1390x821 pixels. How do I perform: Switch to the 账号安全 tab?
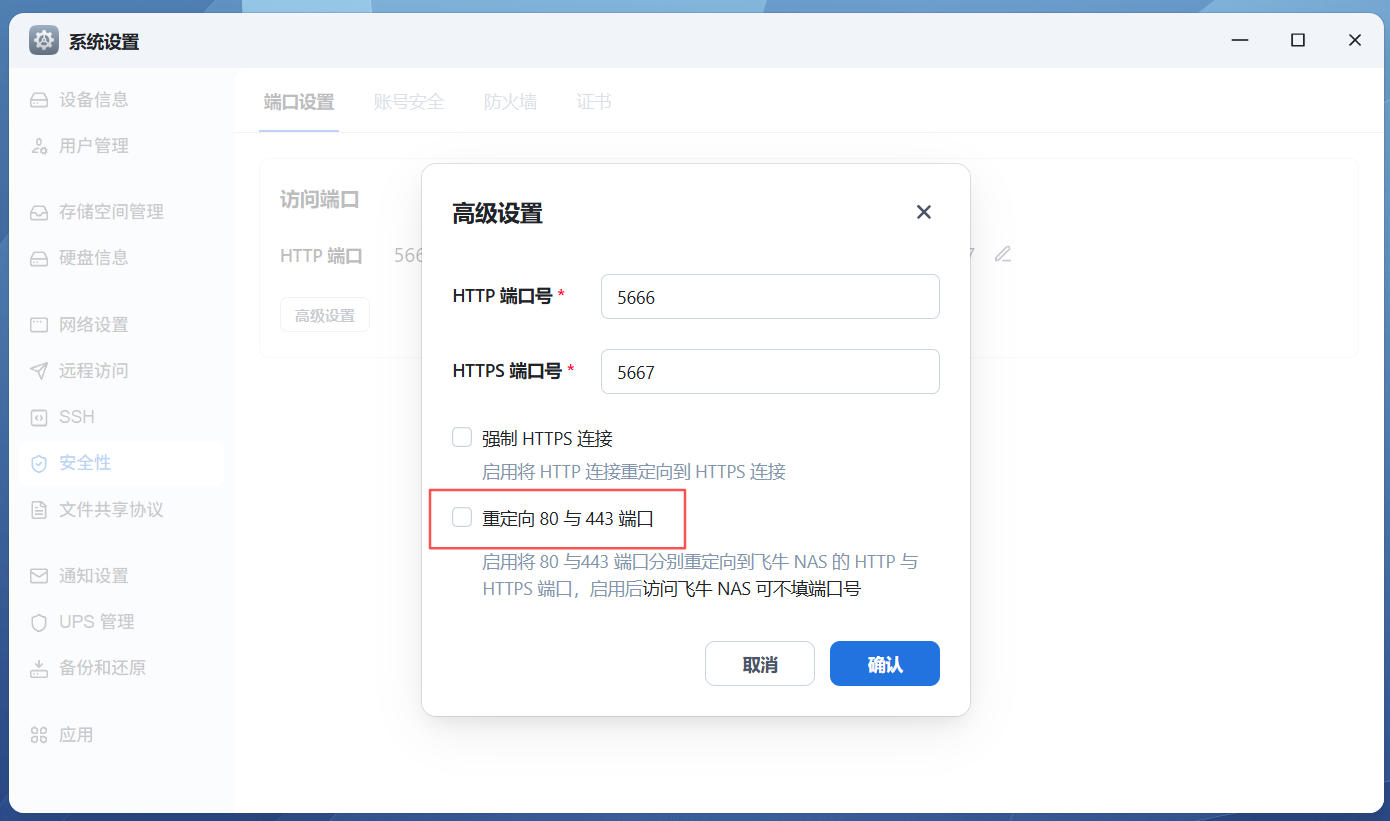tap(408, 102)
